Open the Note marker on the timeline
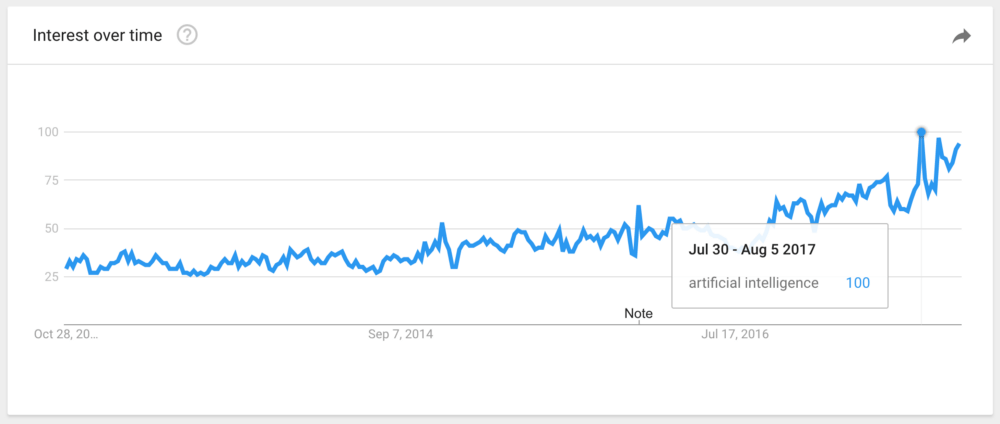The image size is (1000, 424). (638, 314)
